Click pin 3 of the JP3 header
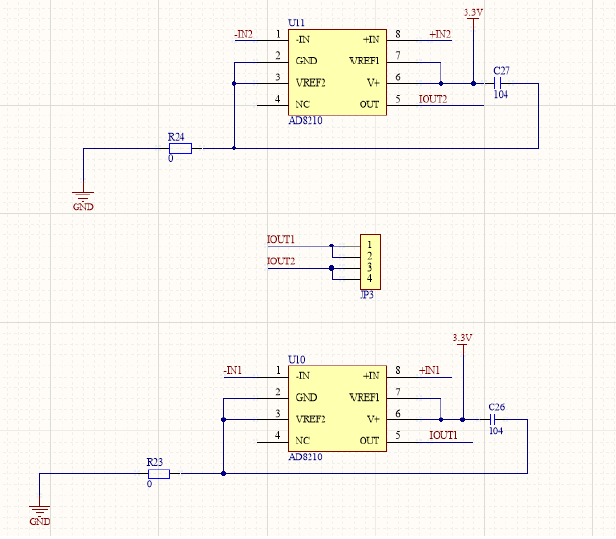Screen dimensions: 616x539 370,268
